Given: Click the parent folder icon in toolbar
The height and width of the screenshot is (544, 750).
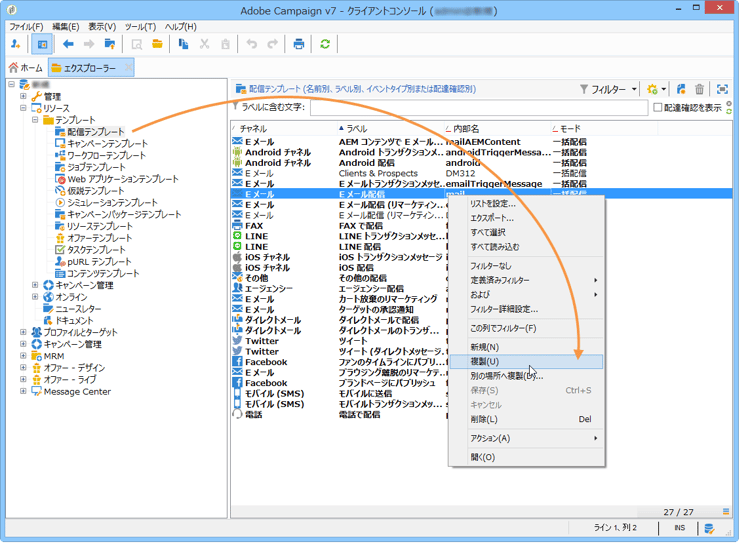Looking at the screenshot, I should coord(110,44).
